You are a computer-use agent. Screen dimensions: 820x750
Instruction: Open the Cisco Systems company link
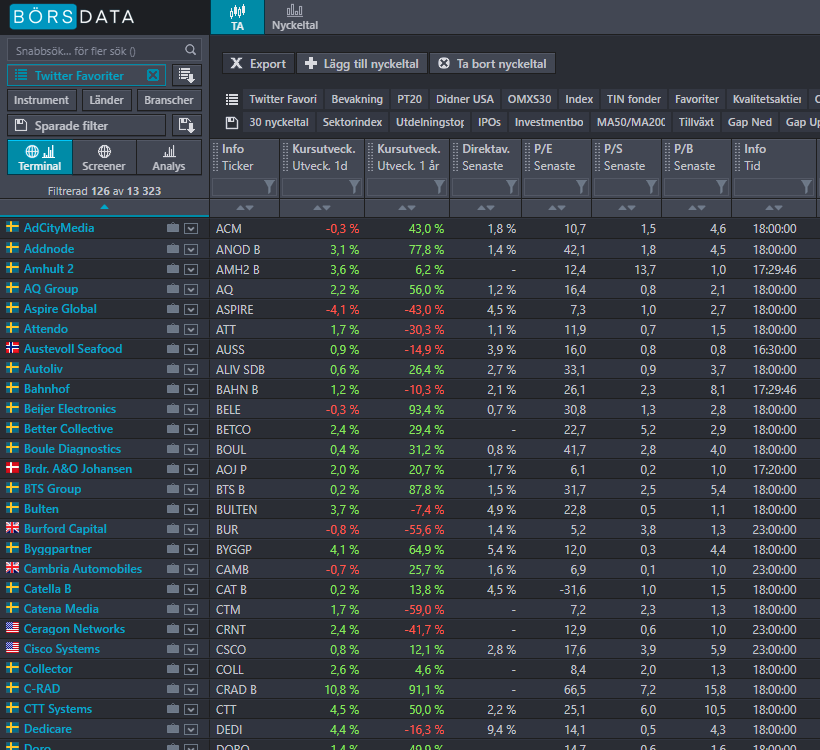tap(62, 649)
